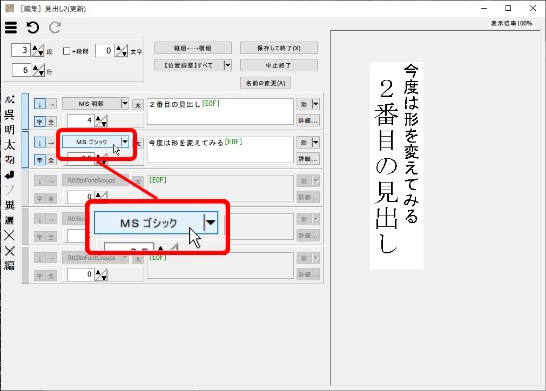Select the blue row handle of 今度は形を変えてみる
This screenshot has width=546, height=391.
pos(25,150)
